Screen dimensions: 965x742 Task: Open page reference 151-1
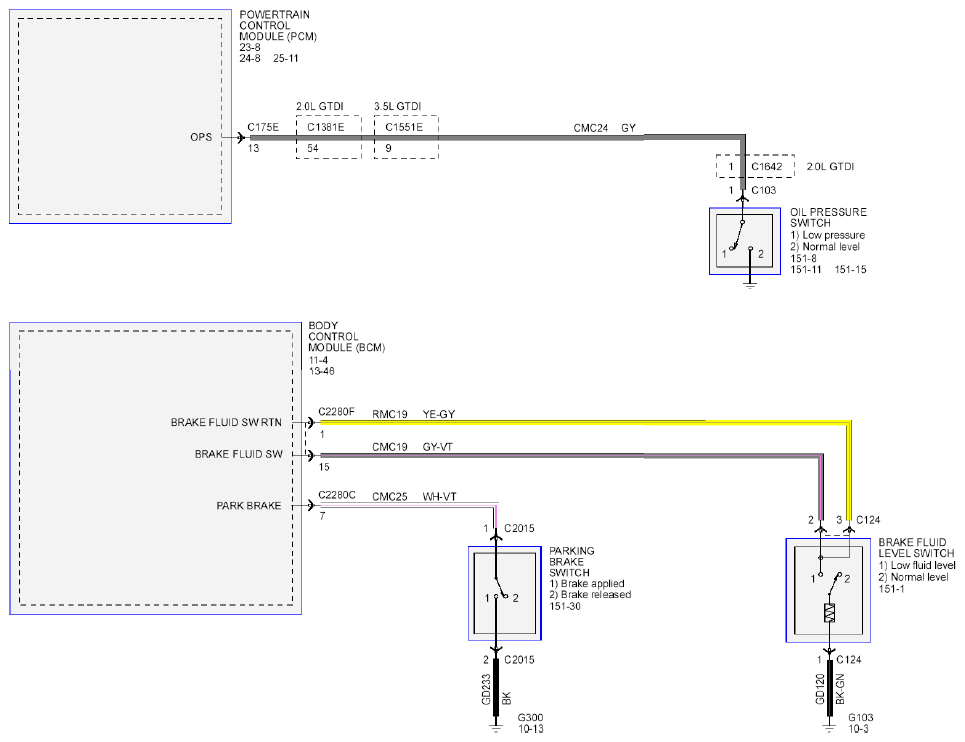(x=891, y=589)
